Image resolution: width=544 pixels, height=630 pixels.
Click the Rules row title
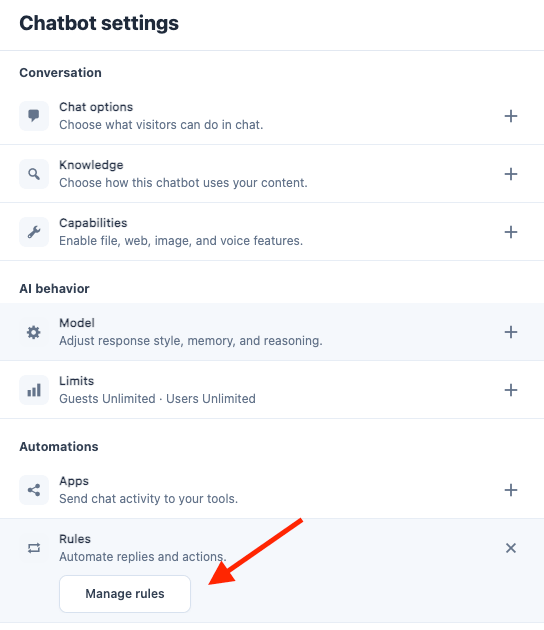(x=75, y=539)
